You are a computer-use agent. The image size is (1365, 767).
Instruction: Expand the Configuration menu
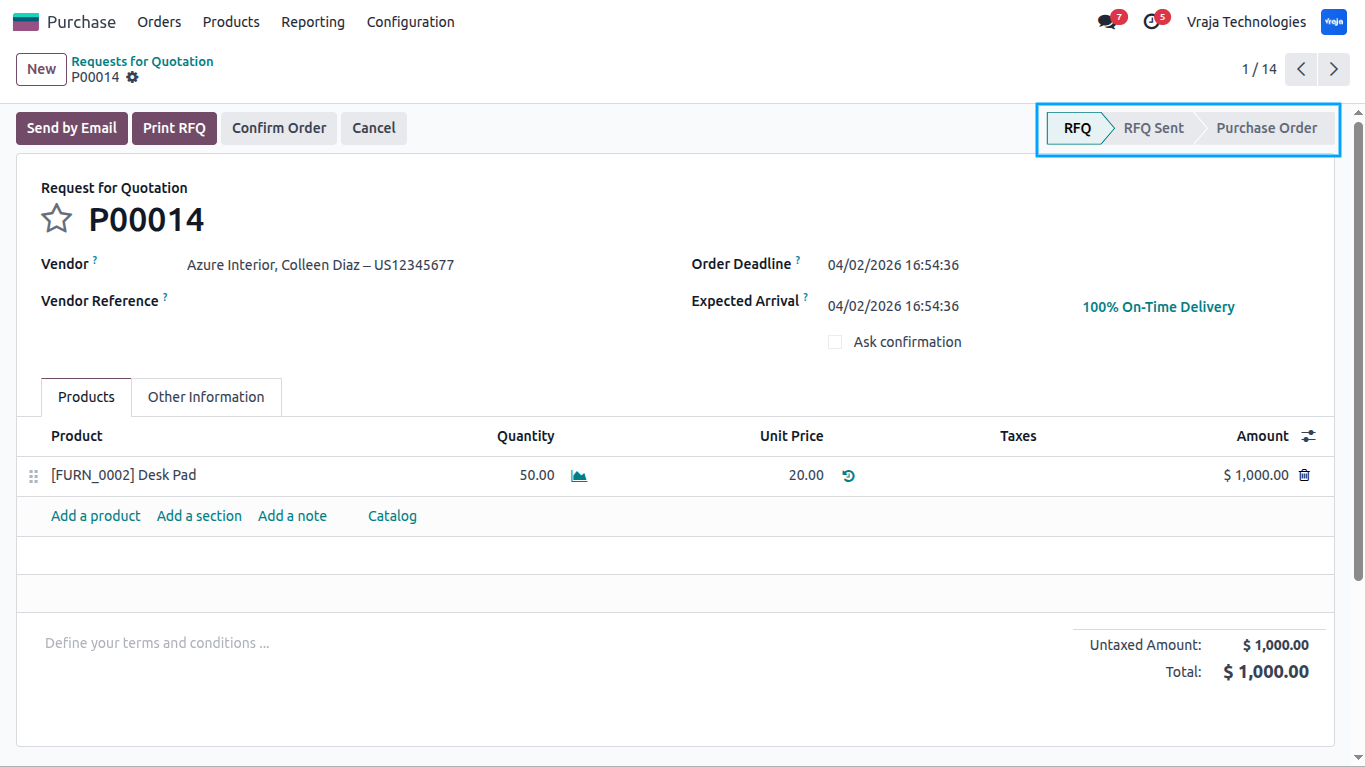410,22
